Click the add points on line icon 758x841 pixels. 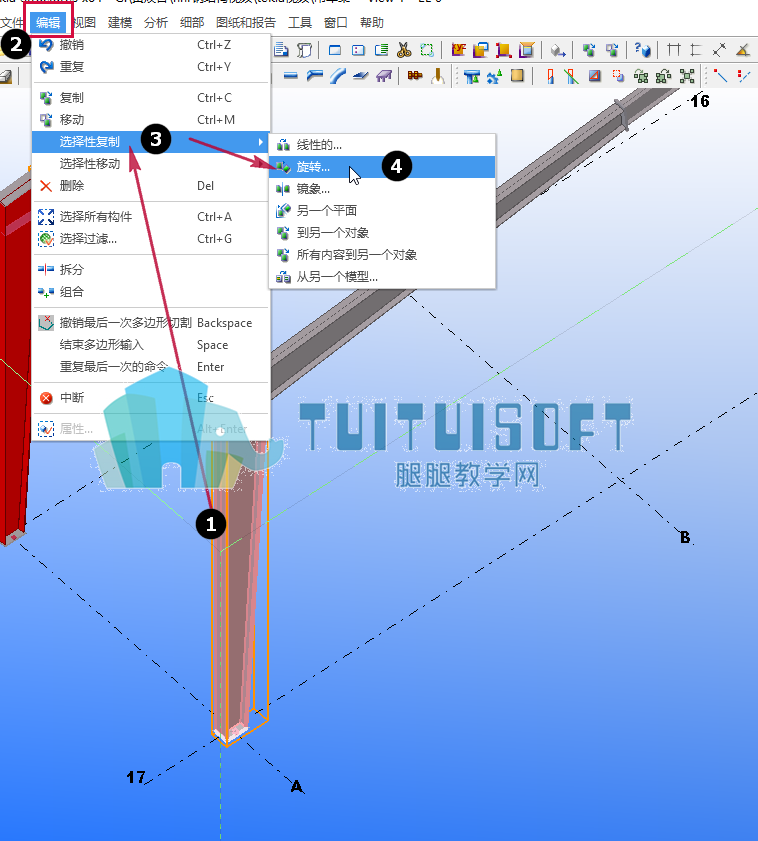pos(720,76)
